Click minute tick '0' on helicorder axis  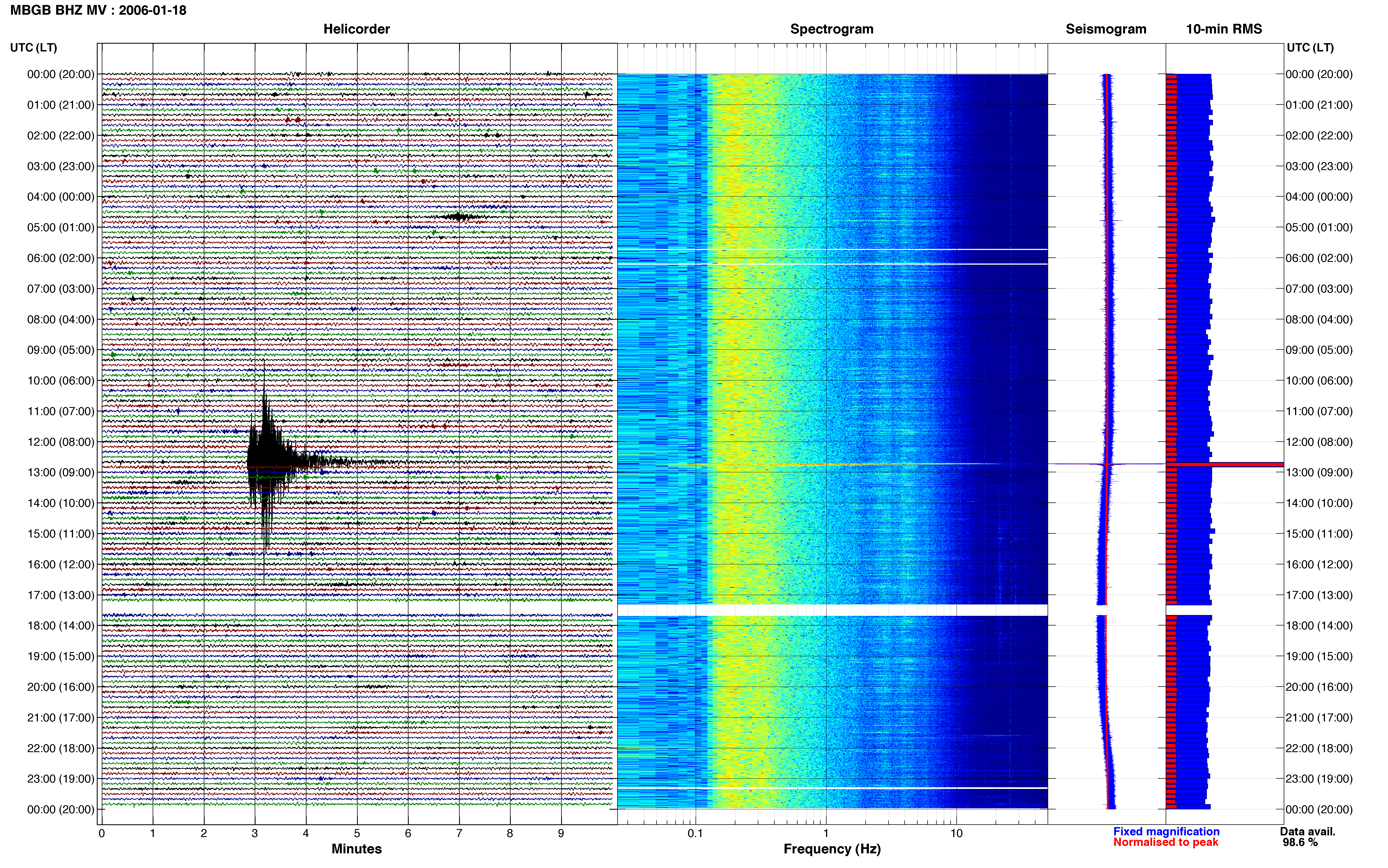click(x=101, y=833)
